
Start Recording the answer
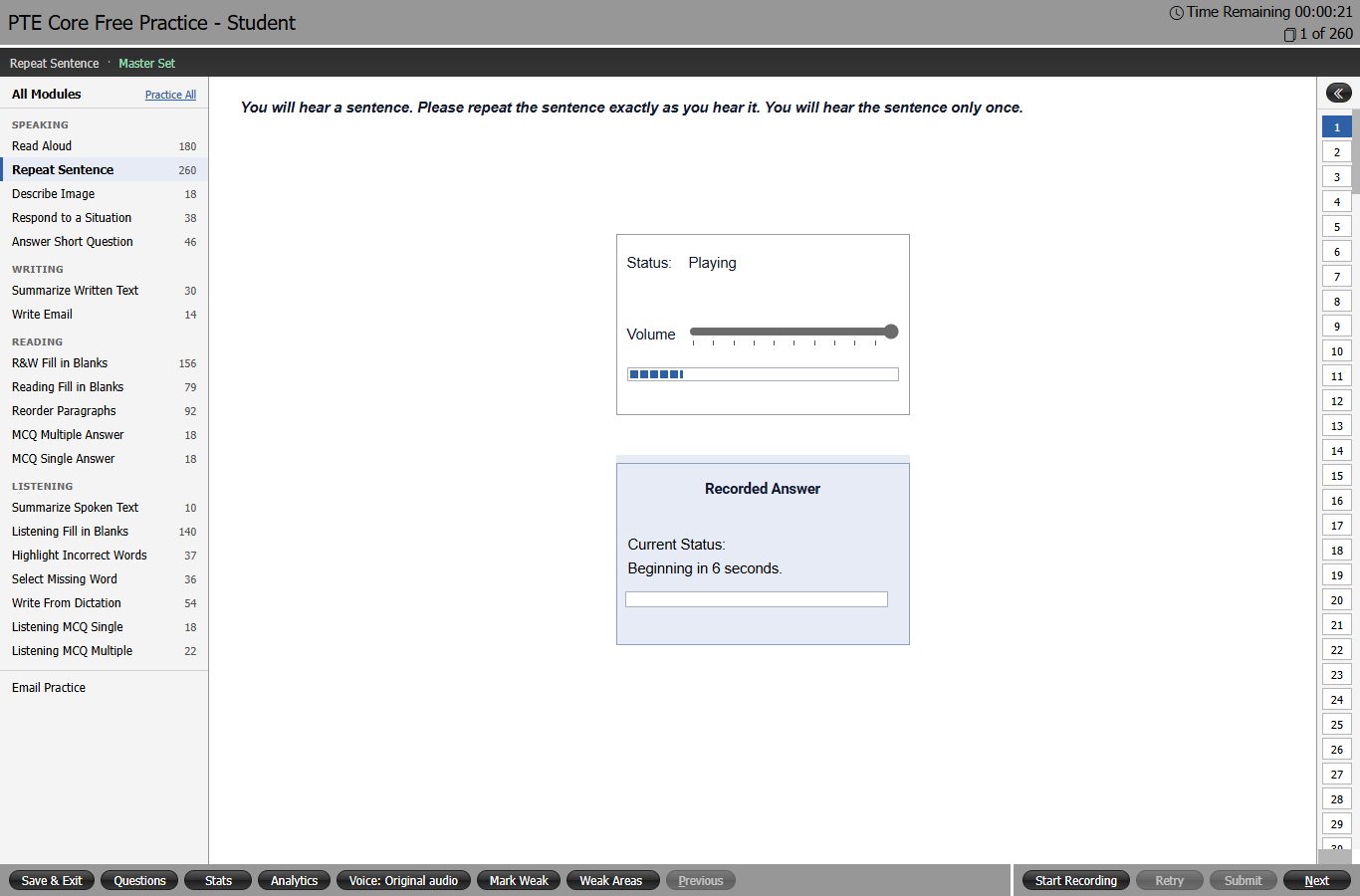[1075, 881]
